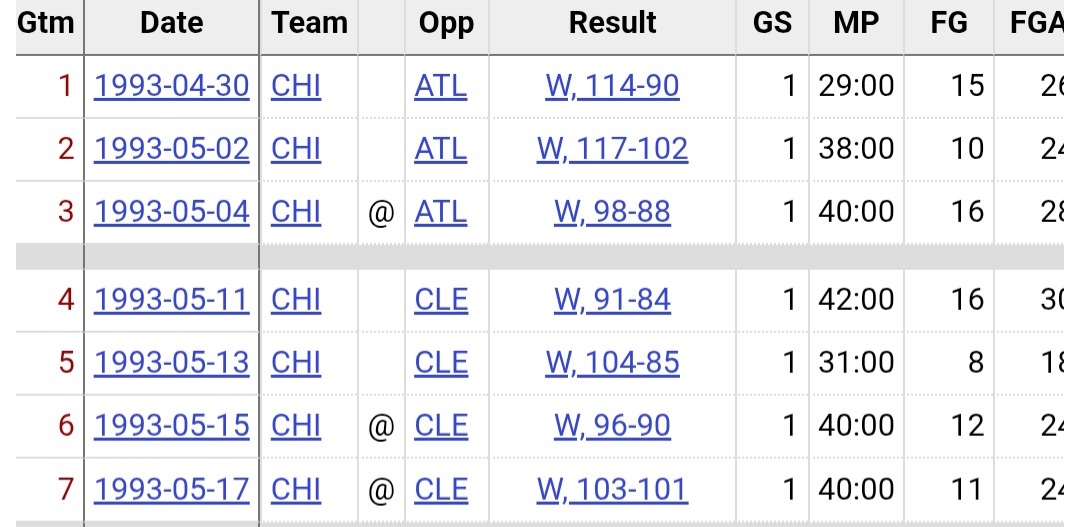Viewport: 1080px width, 527px height.
Task: Click CHI team link in game 7 row
Action: (x=295, y=489)
